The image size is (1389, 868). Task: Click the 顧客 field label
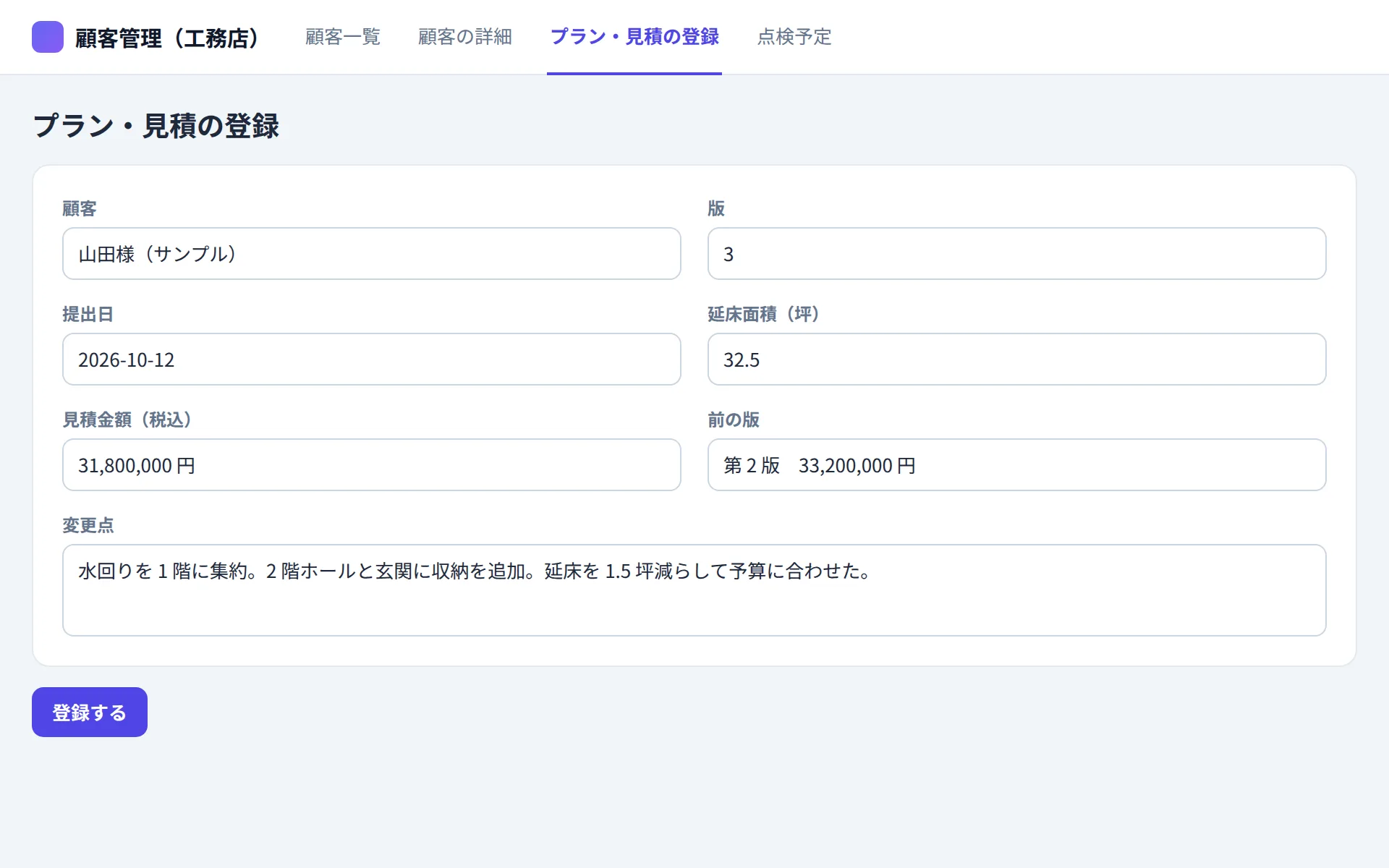pos(80,209)
